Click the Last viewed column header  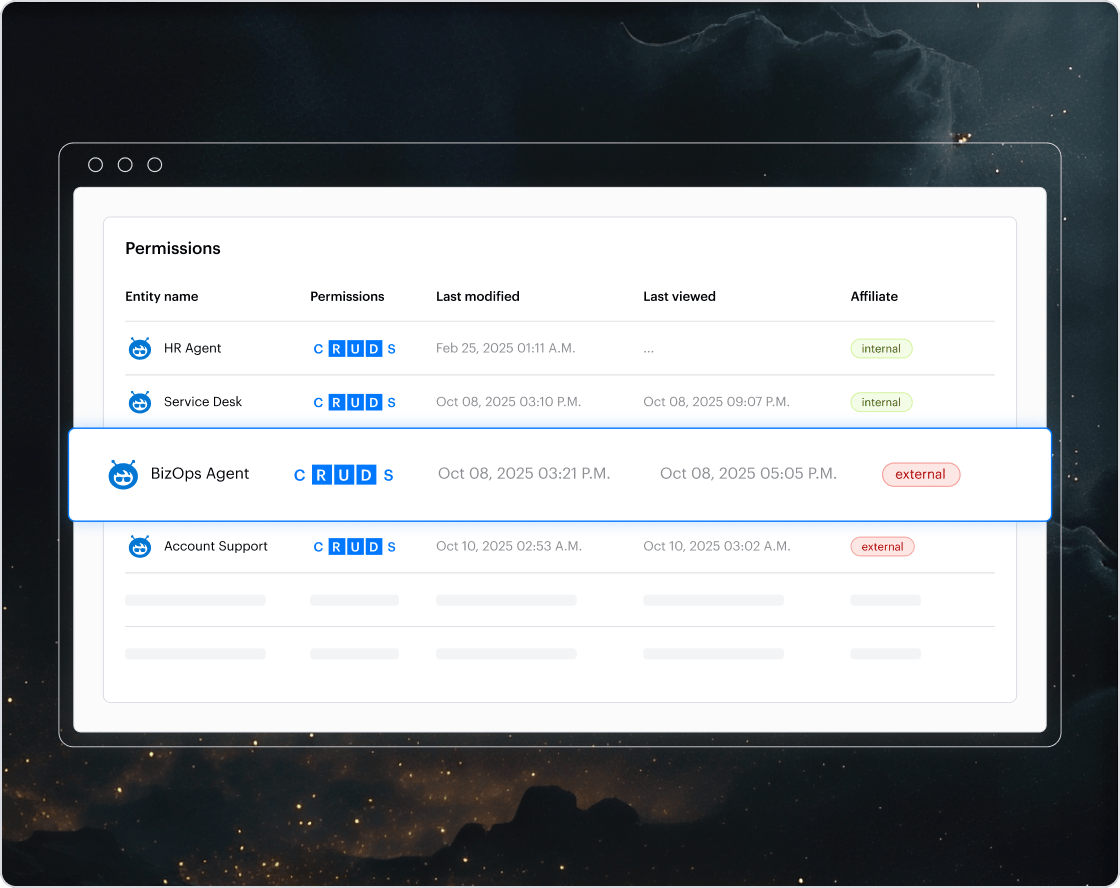tap(679, 296)
